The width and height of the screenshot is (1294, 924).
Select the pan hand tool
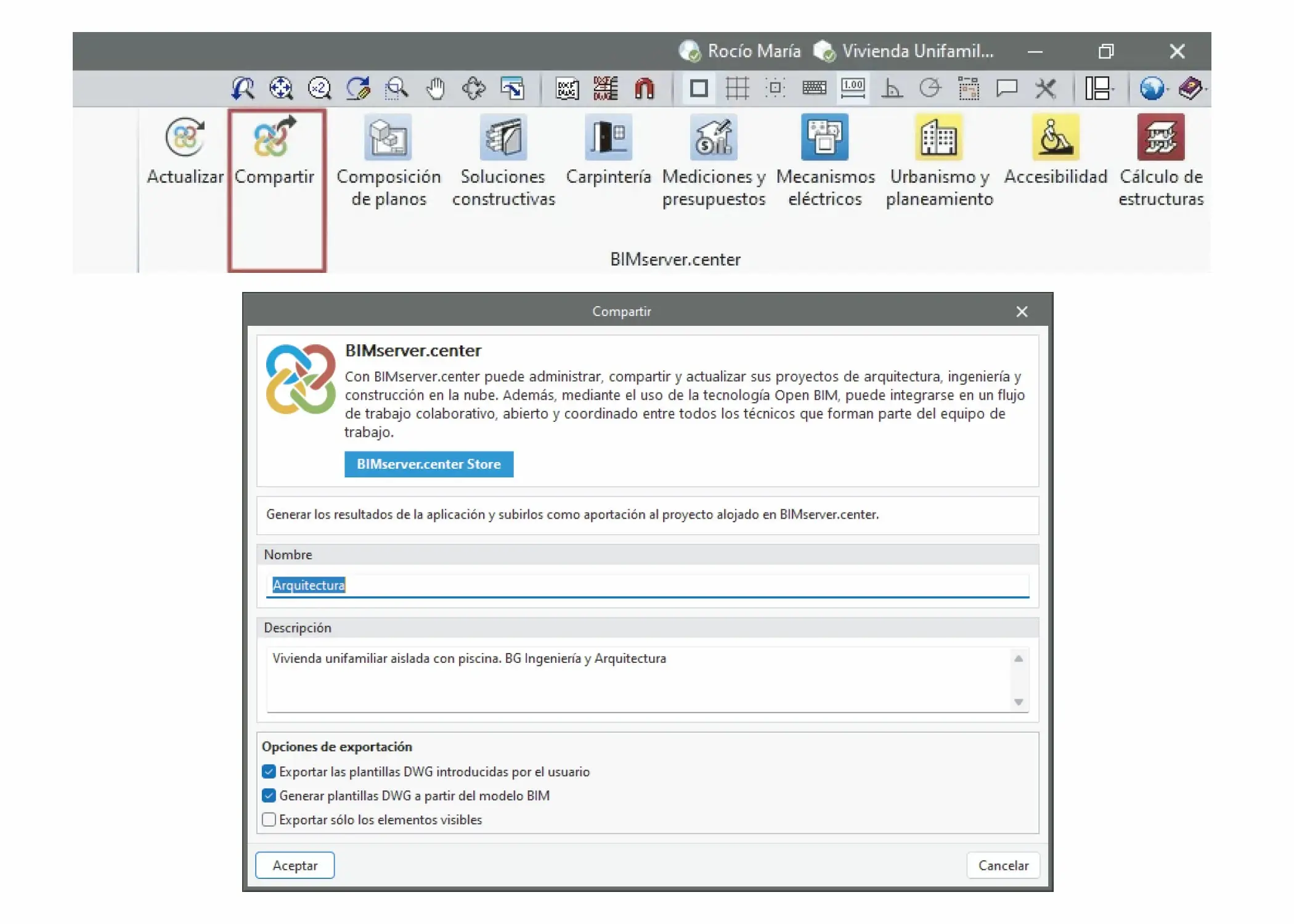tap(436, 89)
